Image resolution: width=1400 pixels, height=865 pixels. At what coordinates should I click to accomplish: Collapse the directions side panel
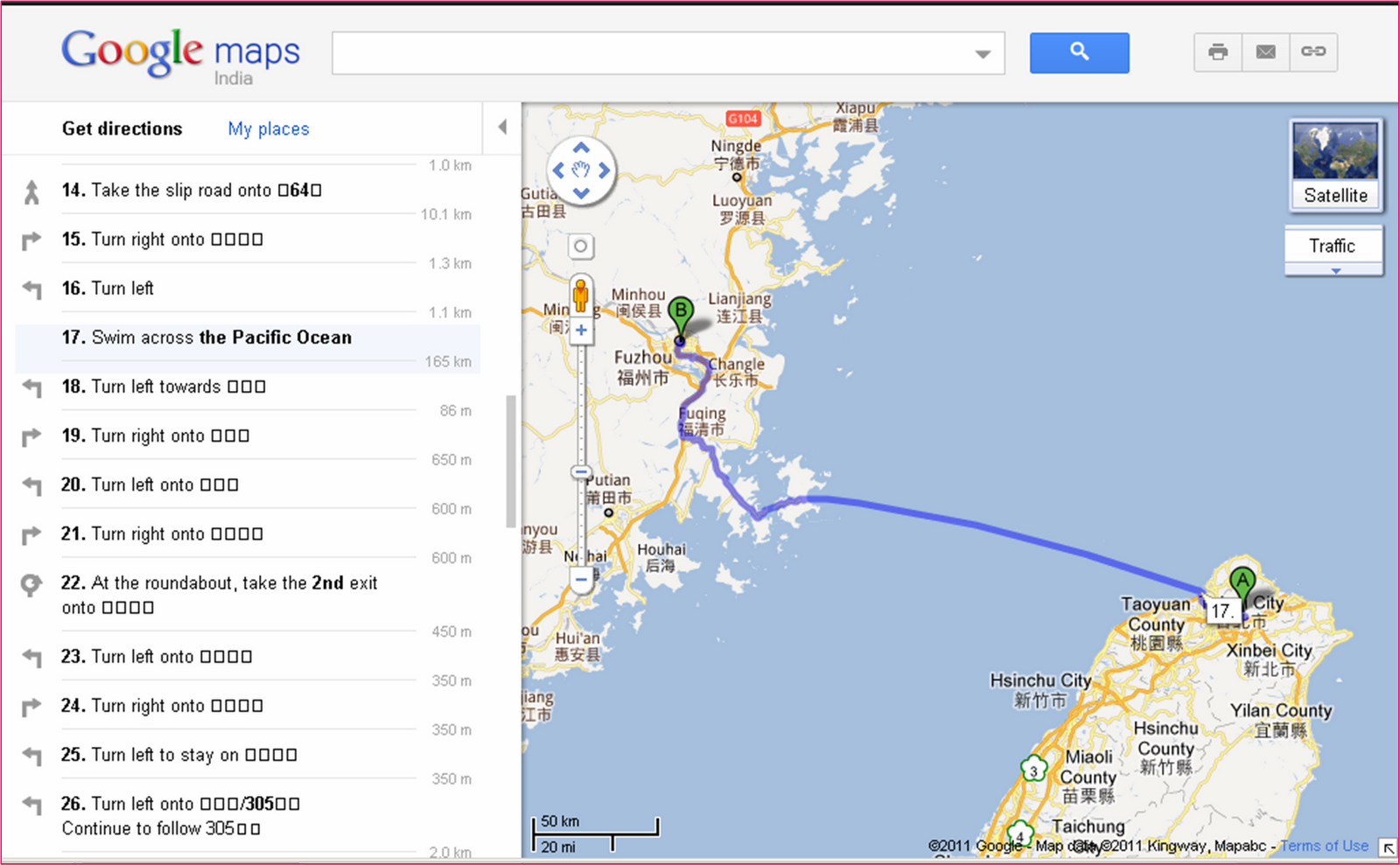click(502, 127)
